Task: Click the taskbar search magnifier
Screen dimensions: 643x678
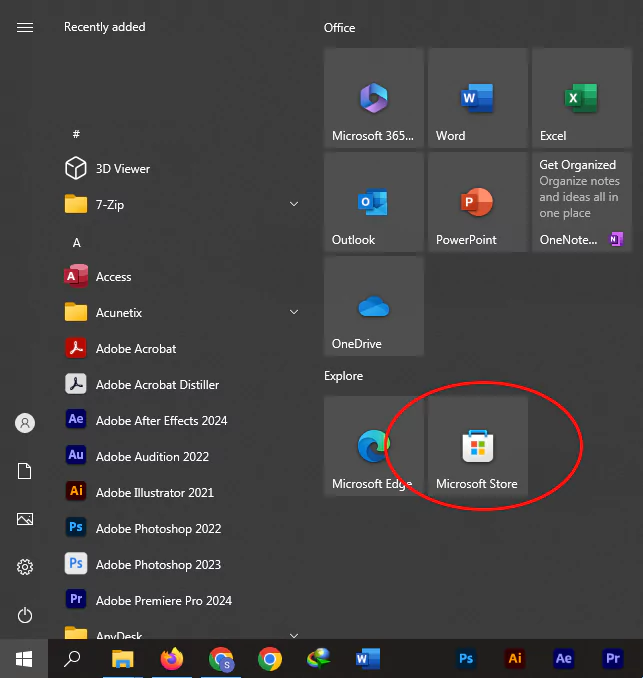Action: click(72, 658)
